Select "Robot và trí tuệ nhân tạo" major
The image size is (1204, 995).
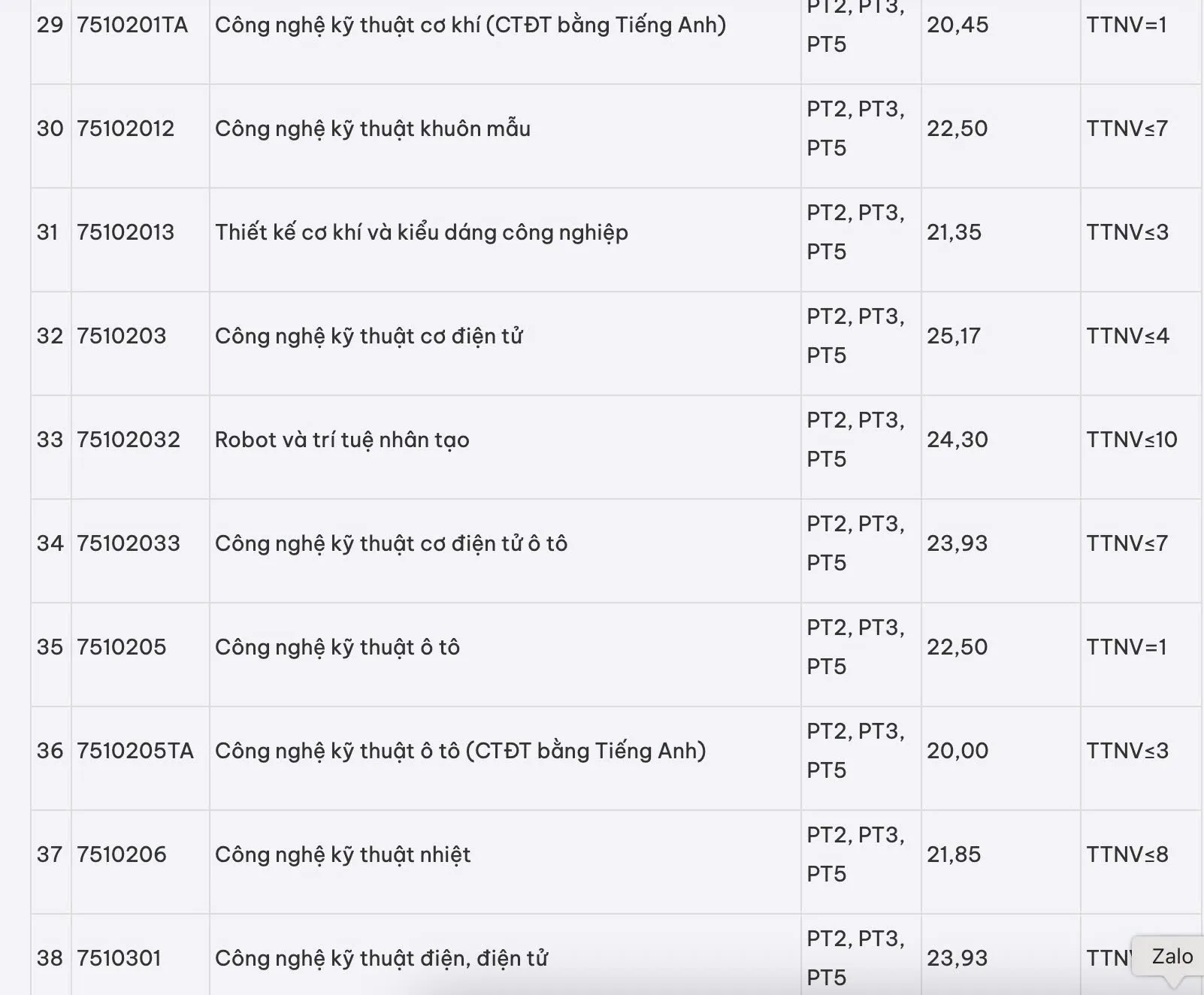pos(342,440)
